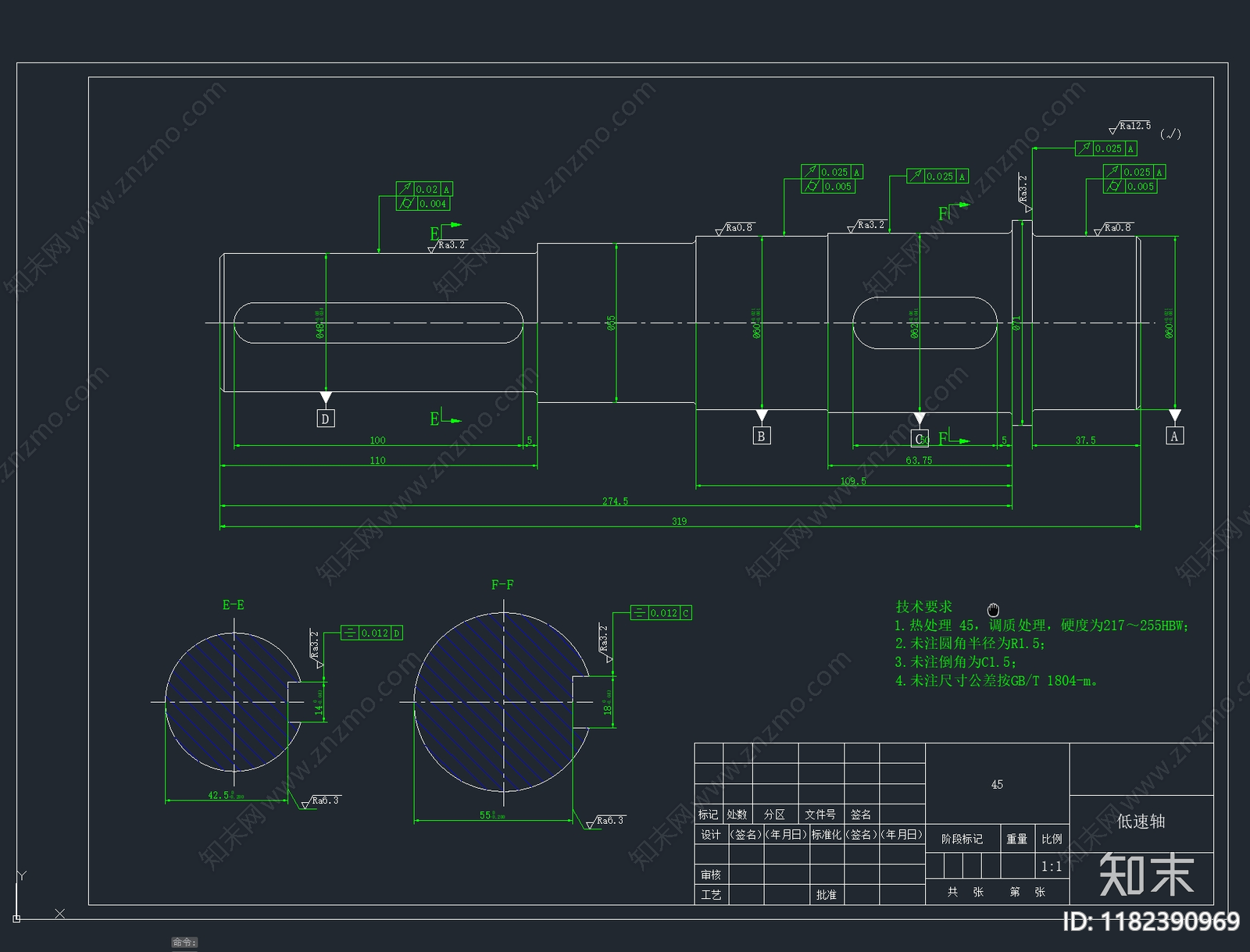Click the 319 overall length dimension
Screen dimensions: 1250x952
(679, 521)
